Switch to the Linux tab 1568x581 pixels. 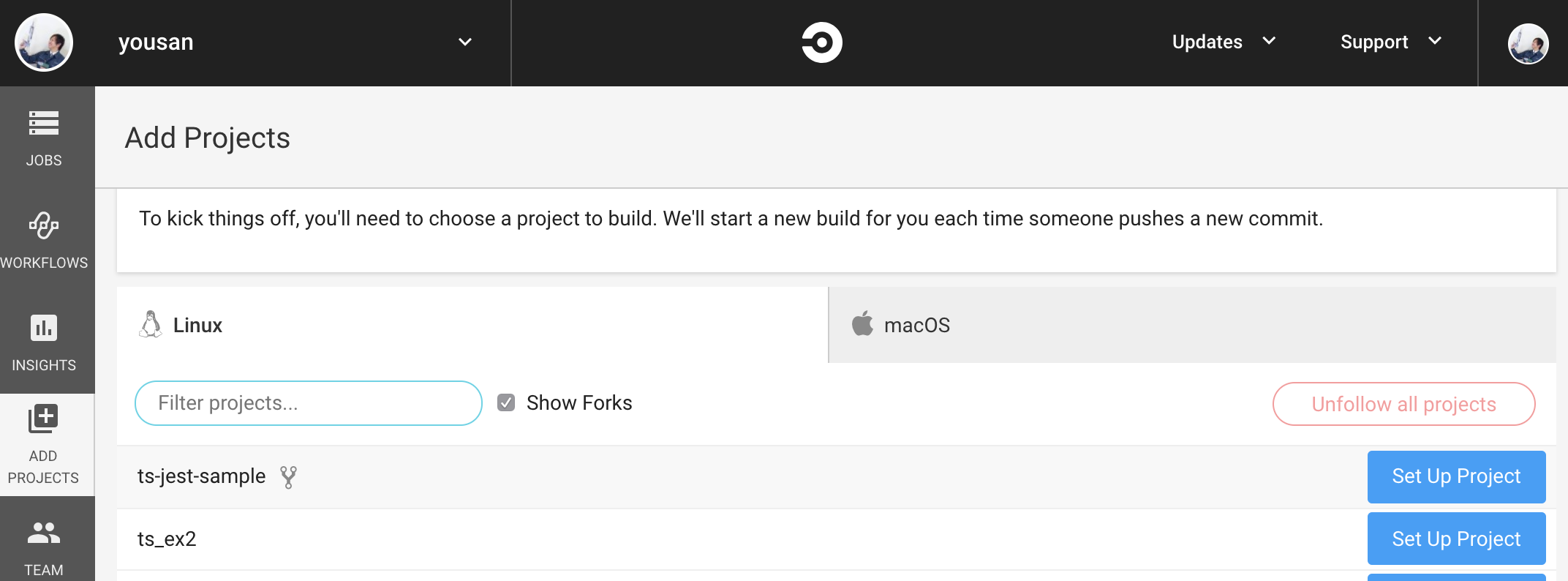pyautogui.click(x=472, y=325)
